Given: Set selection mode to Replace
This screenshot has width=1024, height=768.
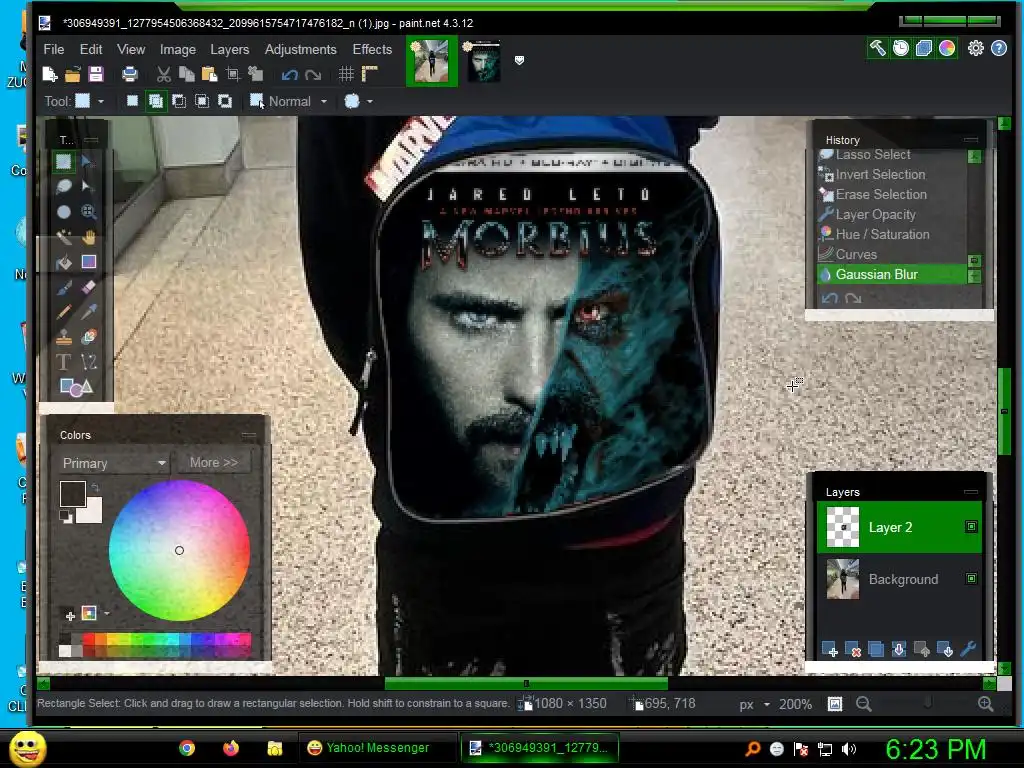Looking at the screenshot, I should pyautogui.click(x=132, y=101).
